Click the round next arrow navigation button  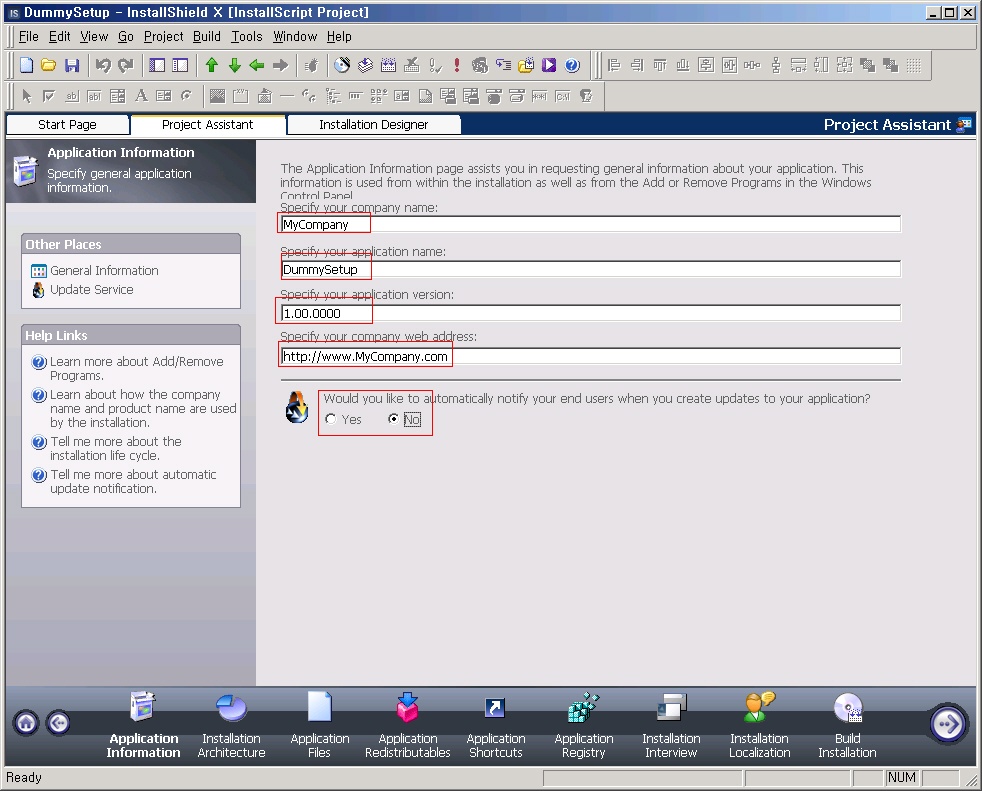coord(948,725)
